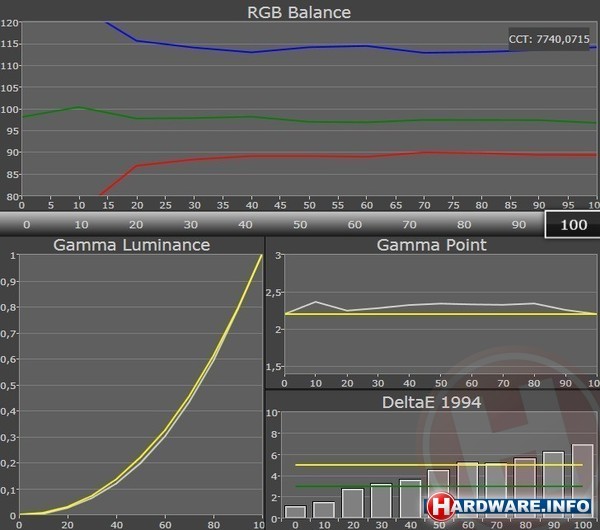Click the RGB Balance chart title
This screenshot has width=600, height=530.
click(299, 12)
